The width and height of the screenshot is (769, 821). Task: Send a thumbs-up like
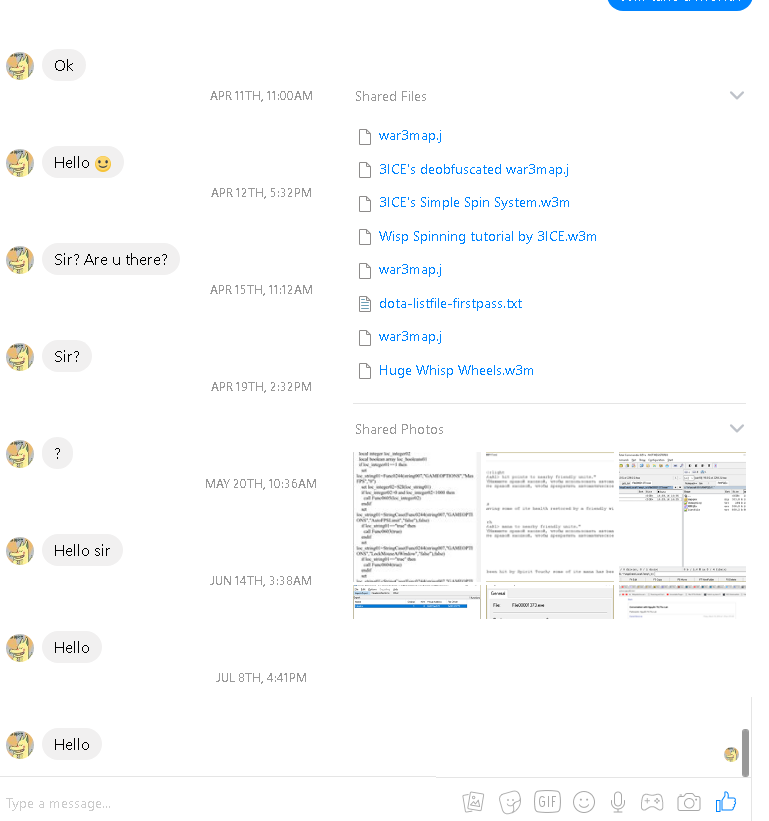(726, 801)
